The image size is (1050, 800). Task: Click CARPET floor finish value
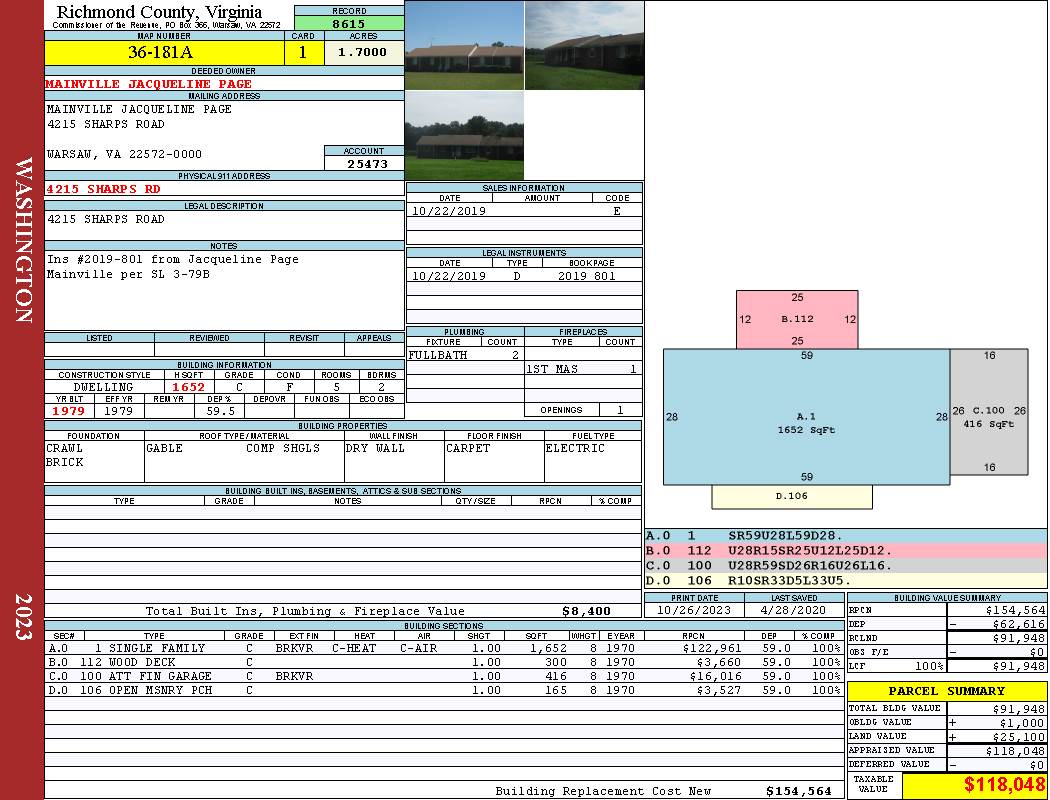[468, 448]
